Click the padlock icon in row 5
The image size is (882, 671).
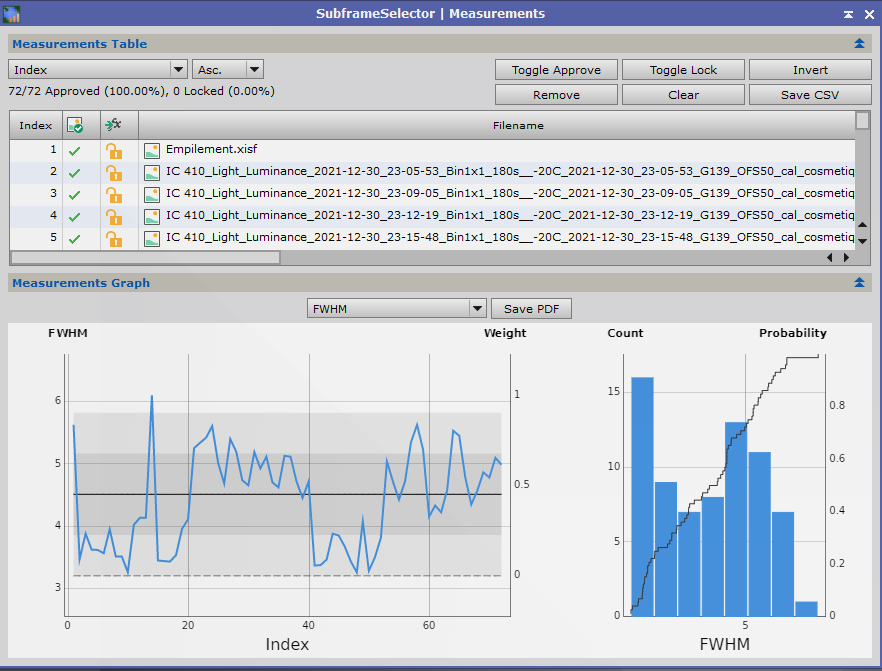114,238
